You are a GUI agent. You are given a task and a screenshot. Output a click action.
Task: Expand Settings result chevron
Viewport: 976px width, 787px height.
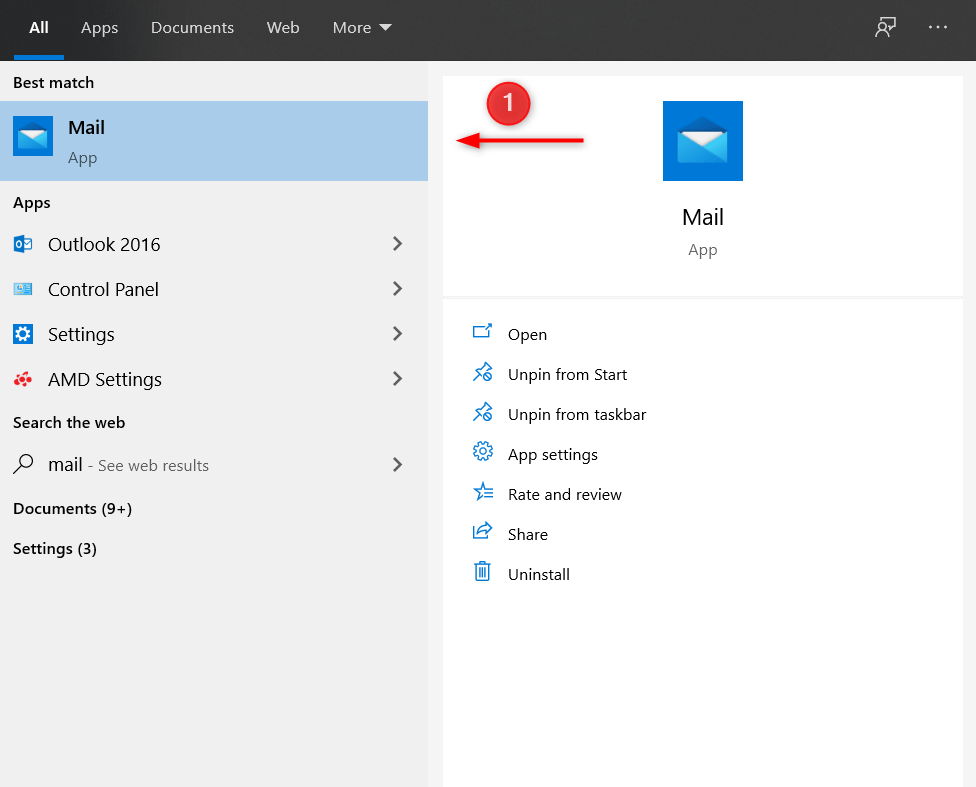[397, 334]
